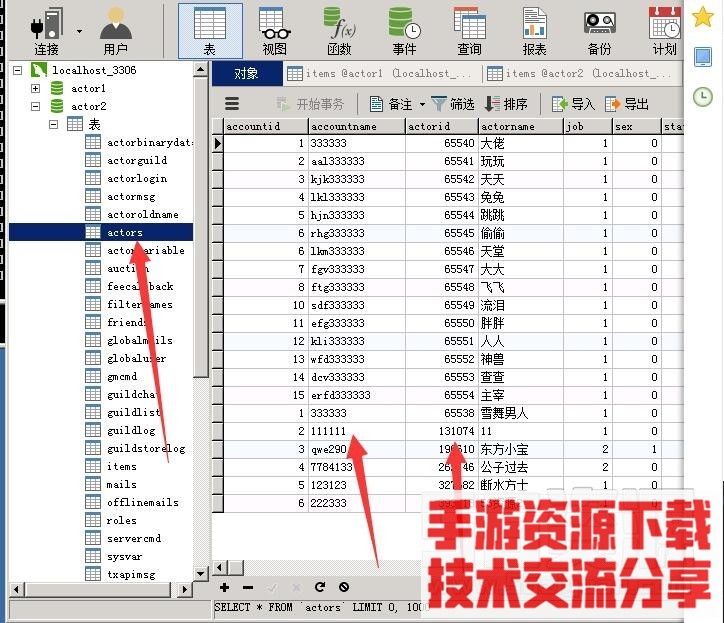The width and height of the screenshot is (724, 623).
Task: Open the 连接 (Connection) toolbar button
Action: pyautogui.click(x=46, y=31)
